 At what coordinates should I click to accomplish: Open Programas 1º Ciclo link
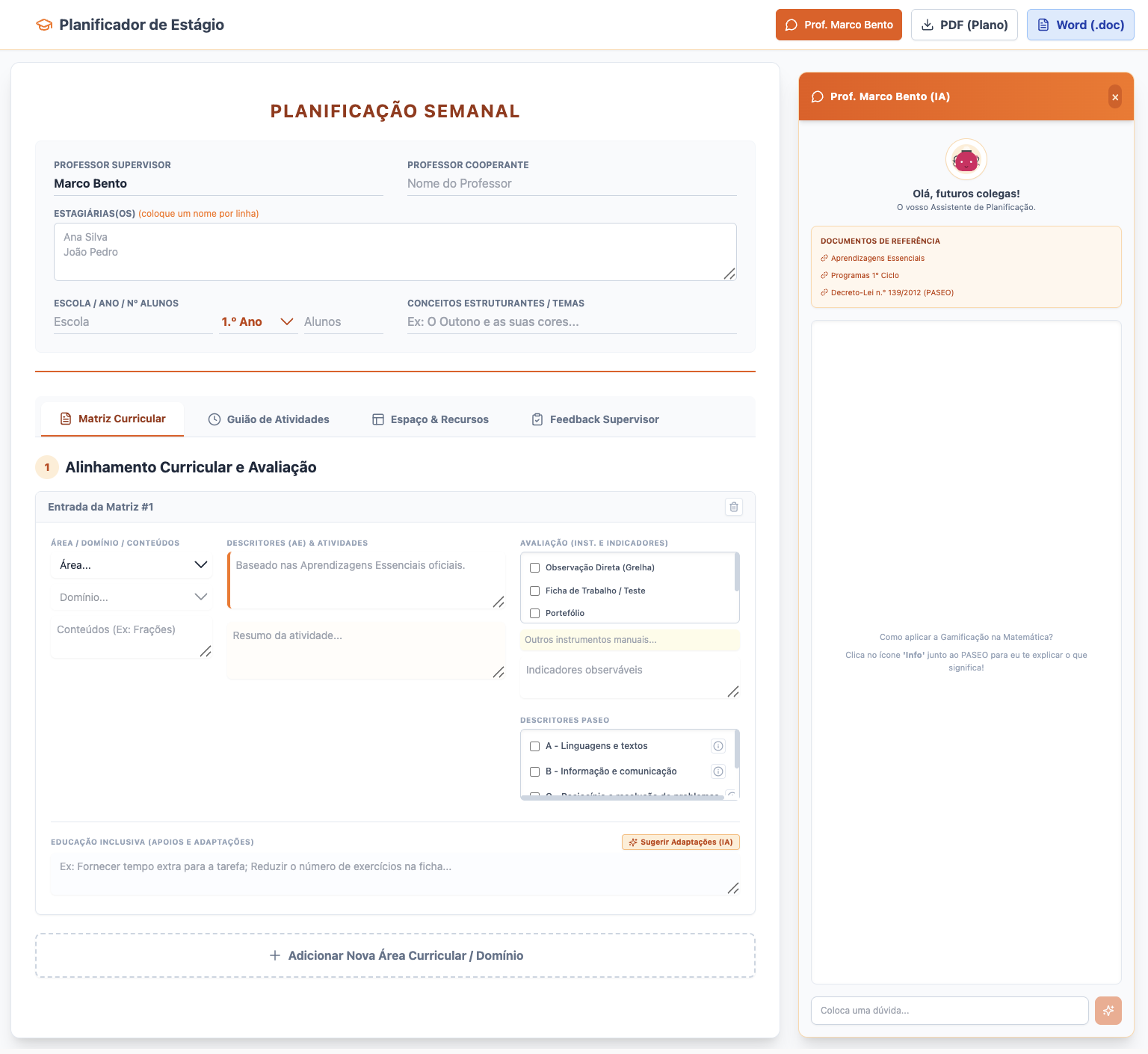pyautogui.click(x=860, y=276)
